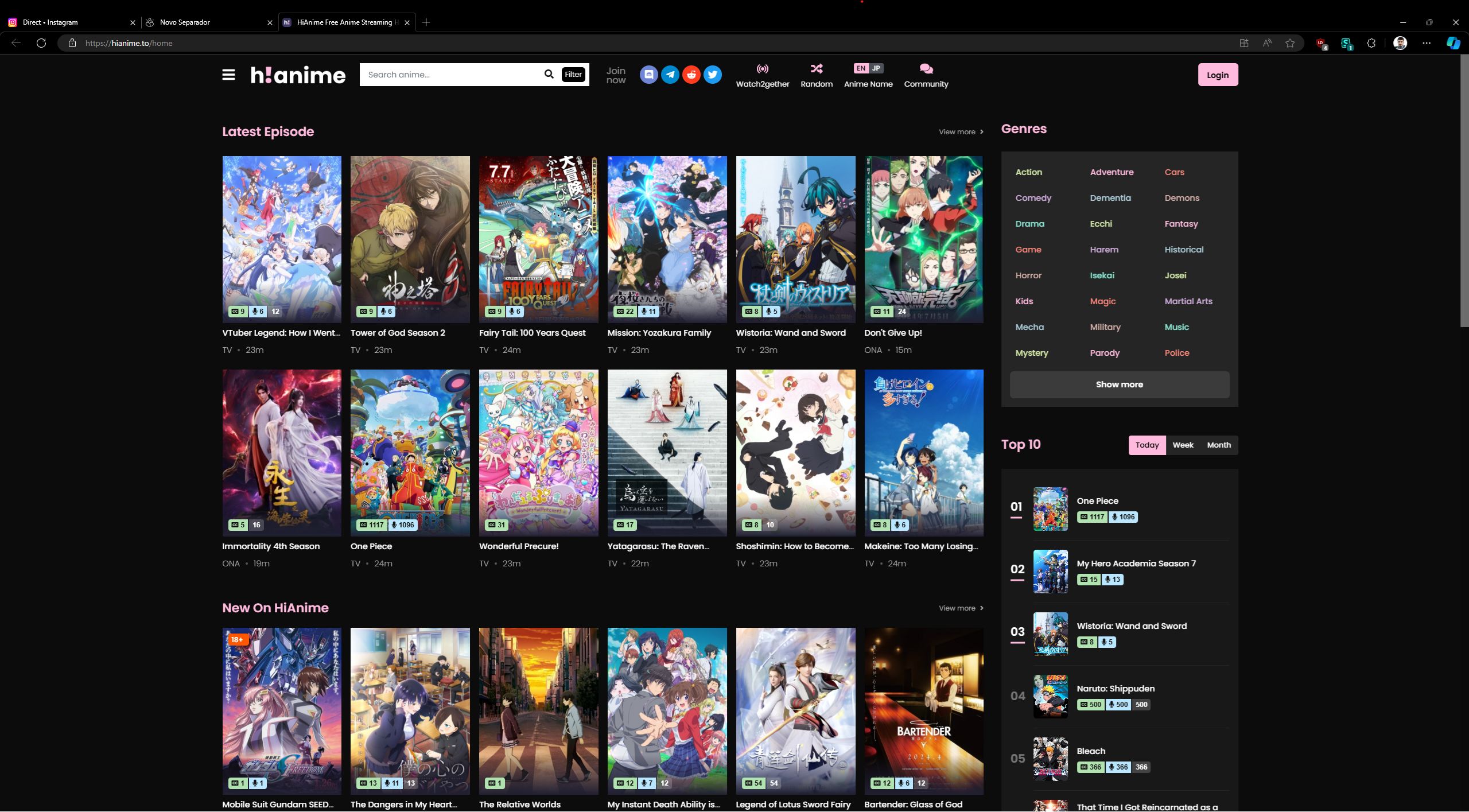This screenshot has width=1469, height=812.
Task: Close the Novo Separador tab
Action: [270, 22]
